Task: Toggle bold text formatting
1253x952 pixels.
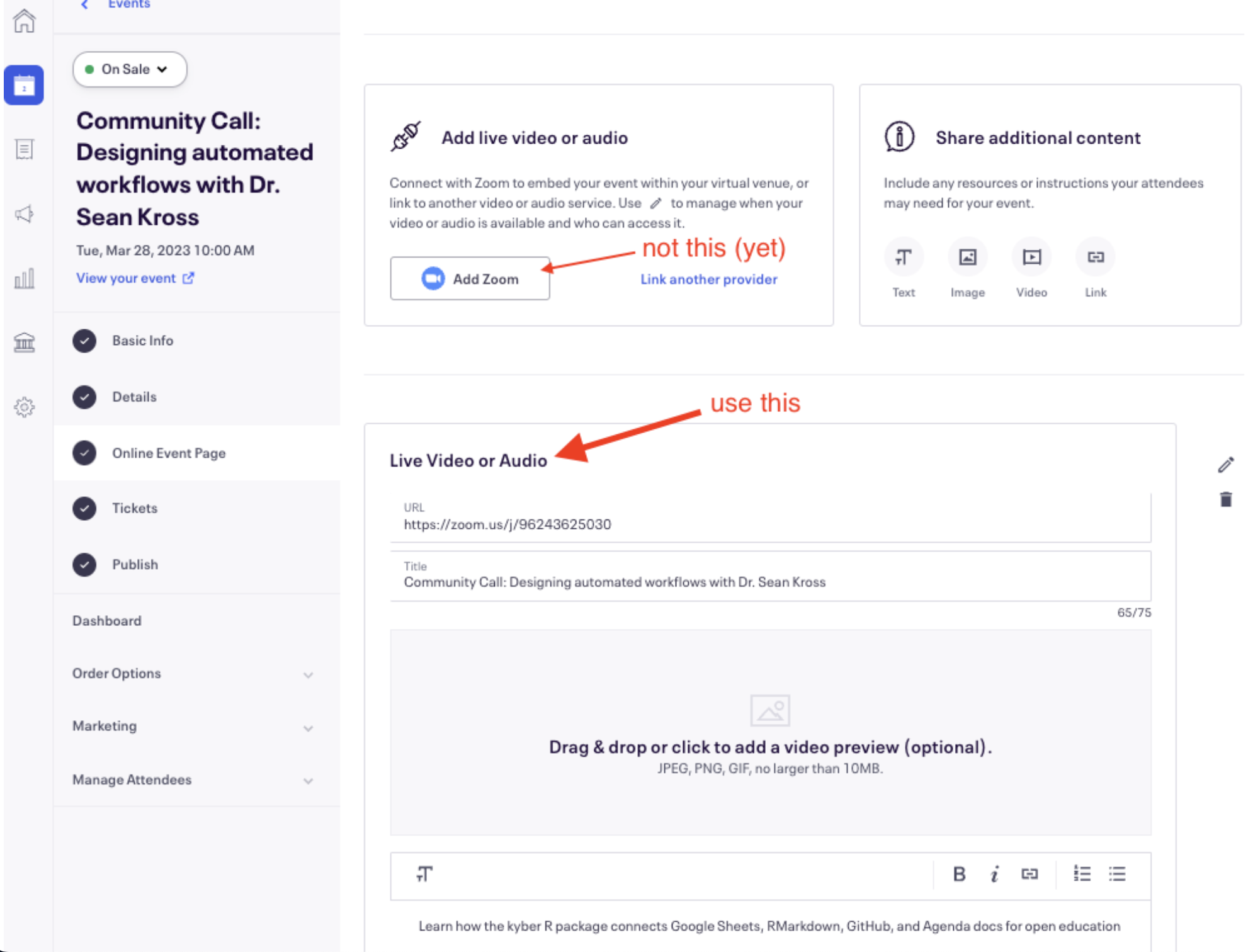Action: pos(959,874)
